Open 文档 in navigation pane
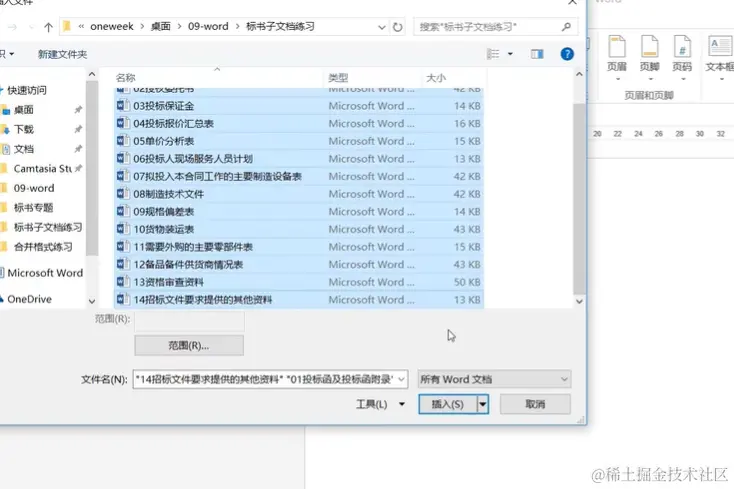Viewport: 734px width, 489px height. pyautogui.click(x=23, y=149)
